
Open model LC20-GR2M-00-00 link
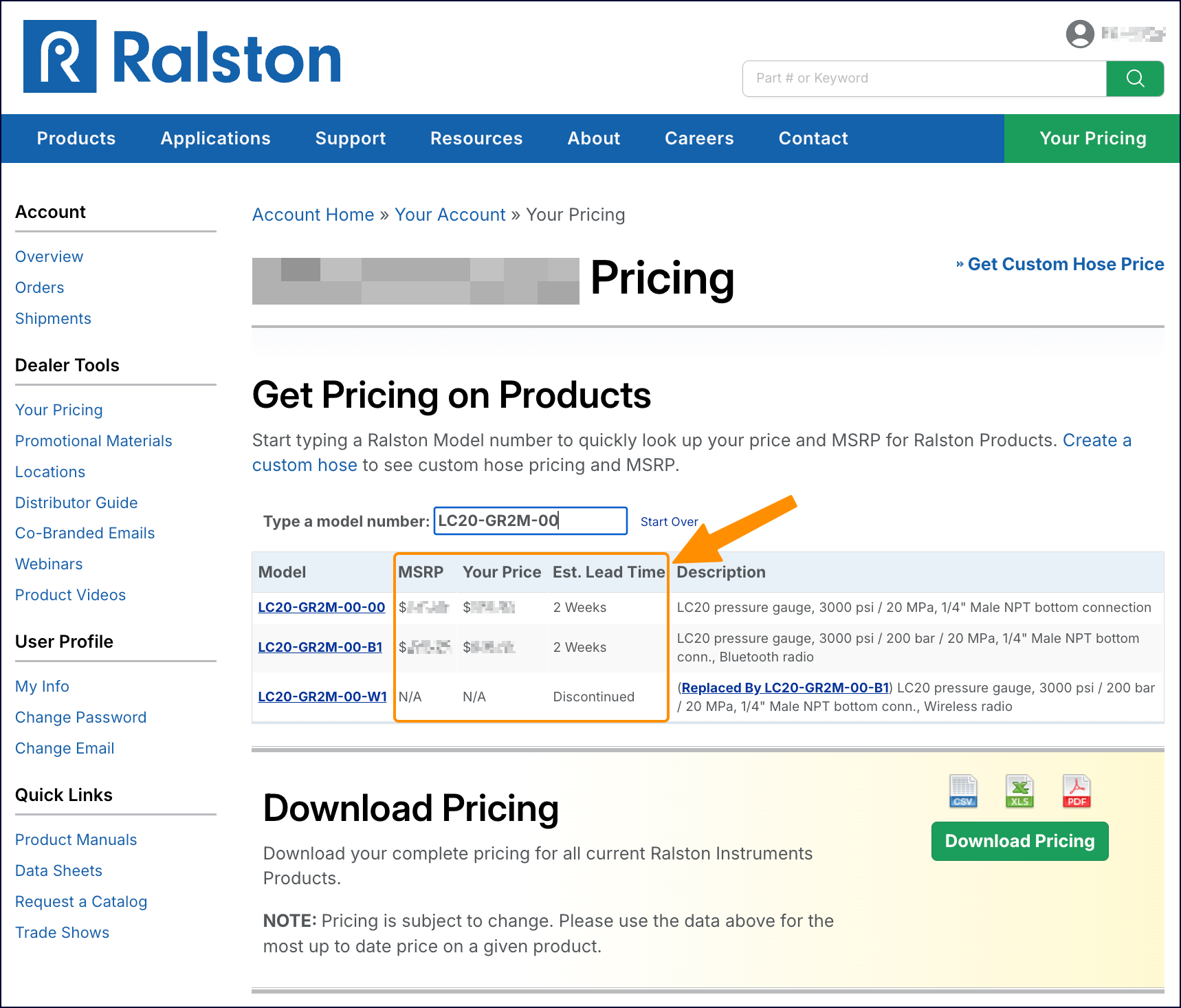point(321,607)
